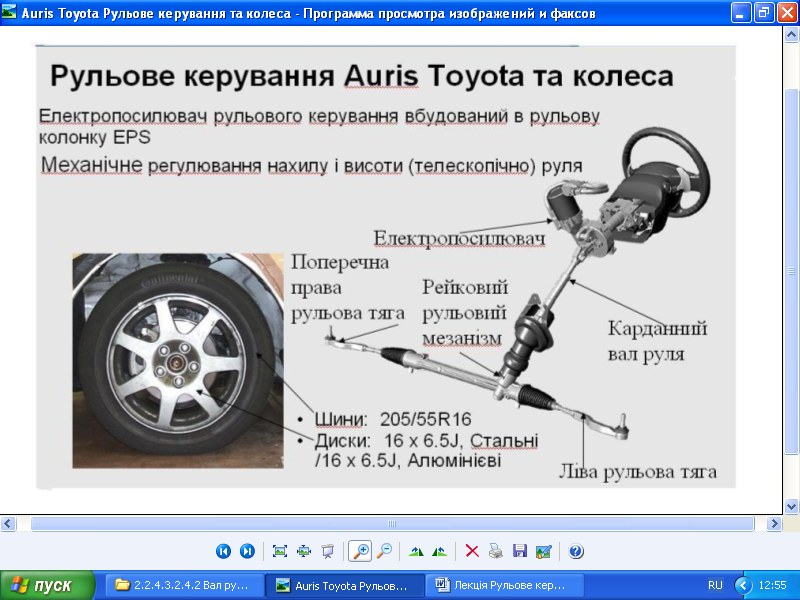The height and width of the screenshot is (600, 800).
Task: Go to the next image
Action: (x=247, y=551)
